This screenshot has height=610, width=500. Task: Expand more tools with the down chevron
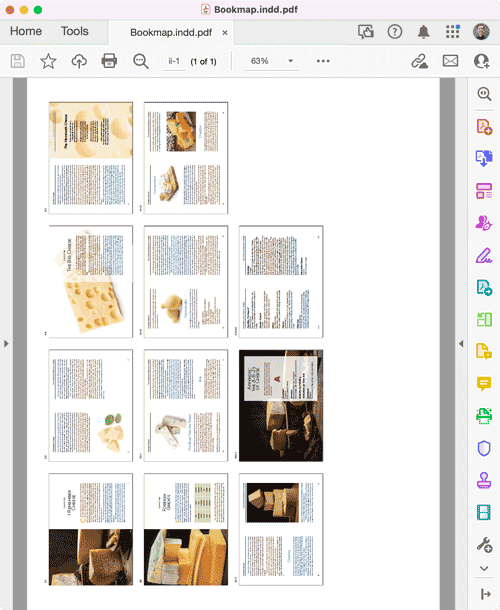pyautogui.click(x=484, y=568)
